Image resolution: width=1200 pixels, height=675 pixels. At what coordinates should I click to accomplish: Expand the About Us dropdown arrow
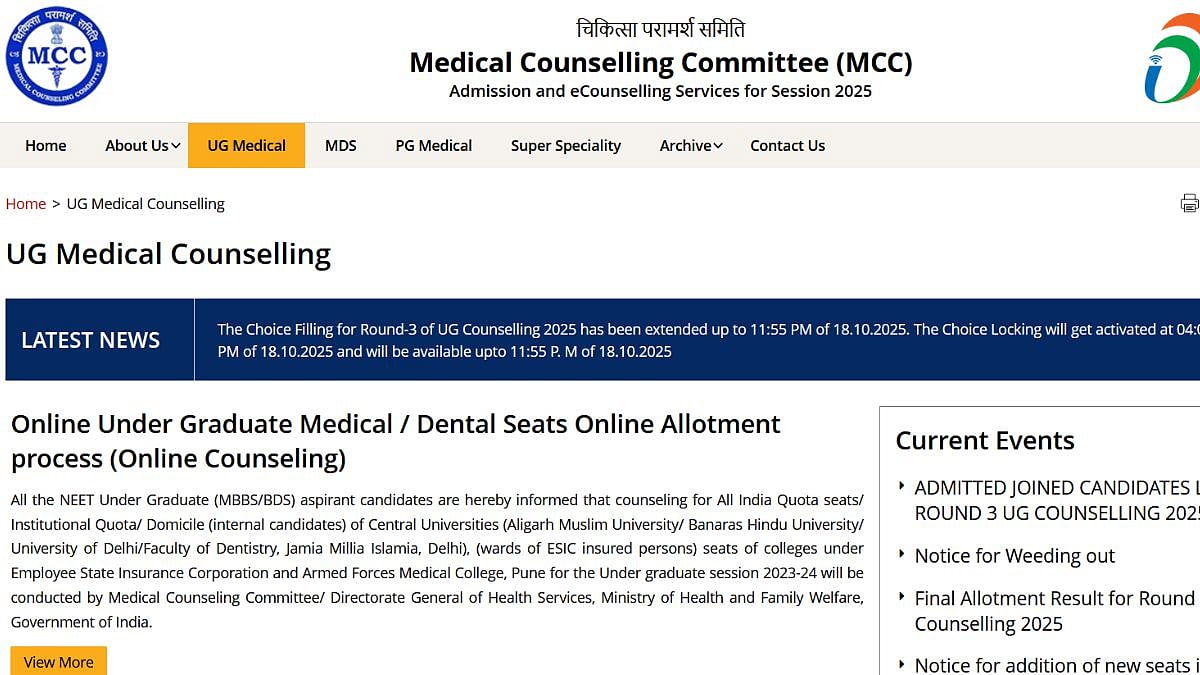(176, 146)
